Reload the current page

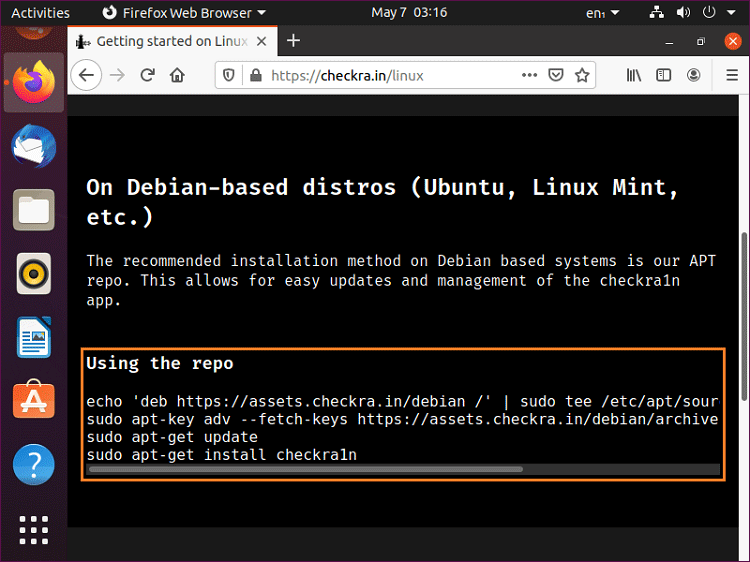[x=147, y=75]
